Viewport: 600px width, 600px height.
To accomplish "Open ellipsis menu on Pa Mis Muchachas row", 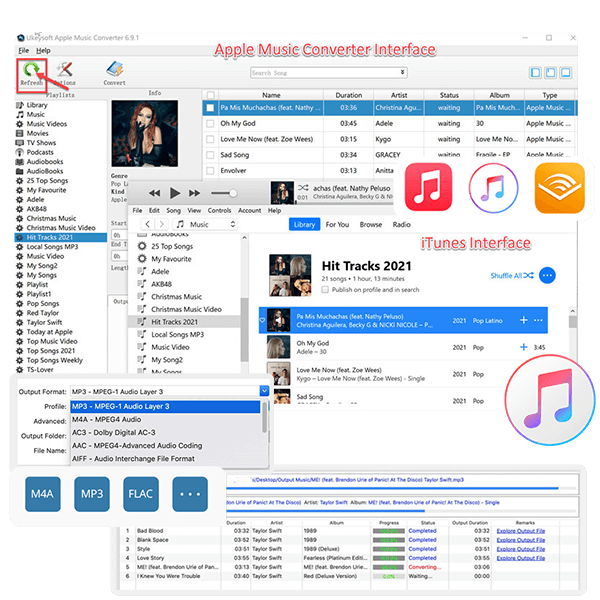I will coord(538,320).
